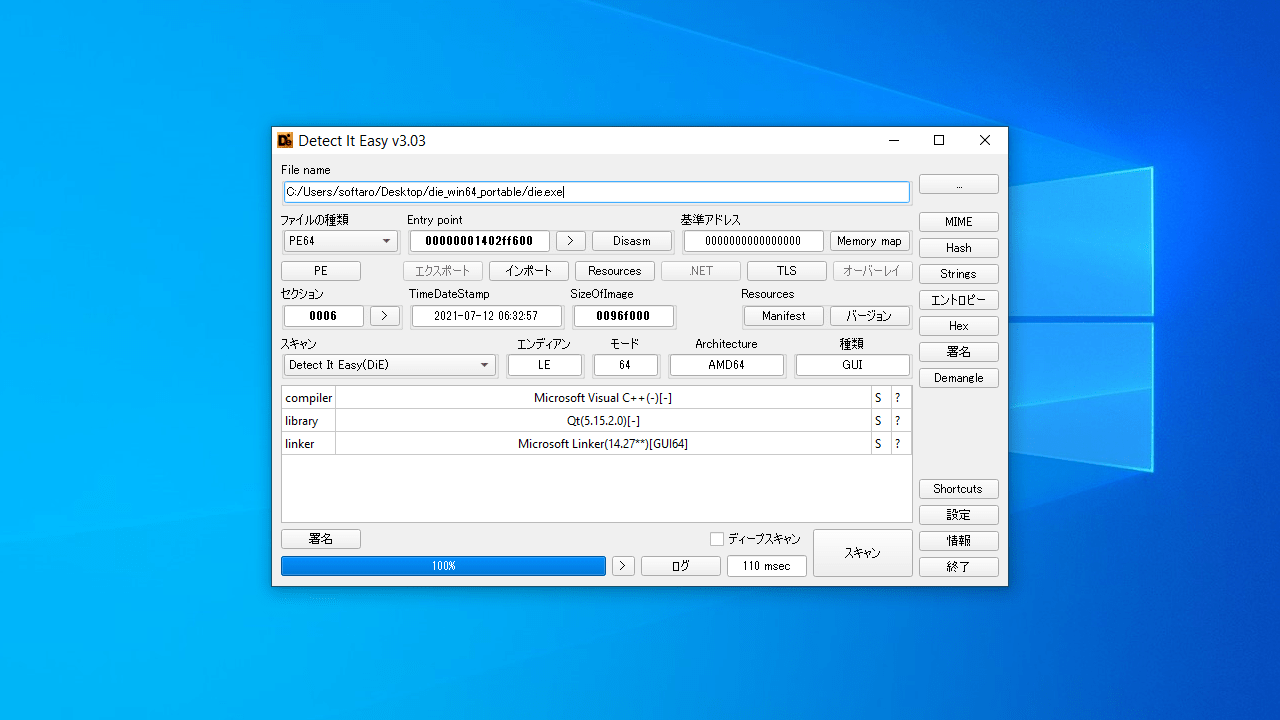
Task: Click the Entry point value field
Action: 480,241
